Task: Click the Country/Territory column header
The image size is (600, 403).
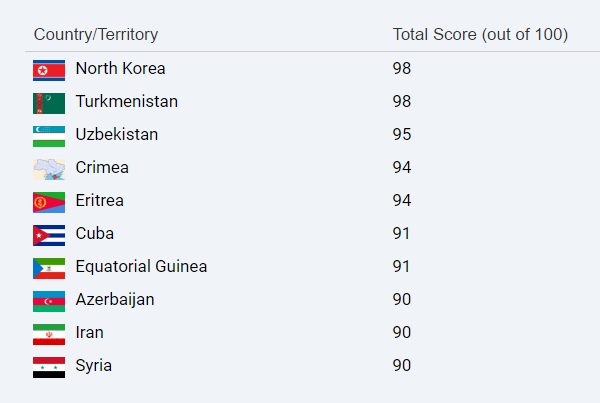Action: [95, 35]
